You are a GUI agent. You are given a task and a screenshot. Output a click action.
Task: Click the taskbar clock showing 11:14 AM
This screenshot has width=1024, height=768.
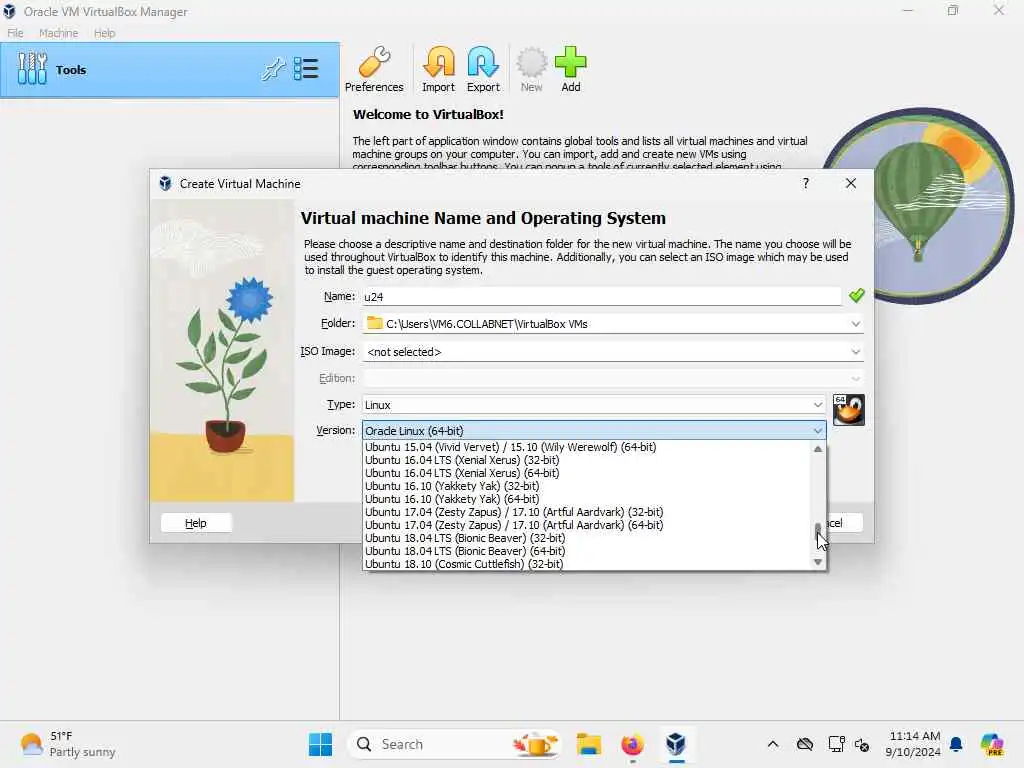[913, 744]
